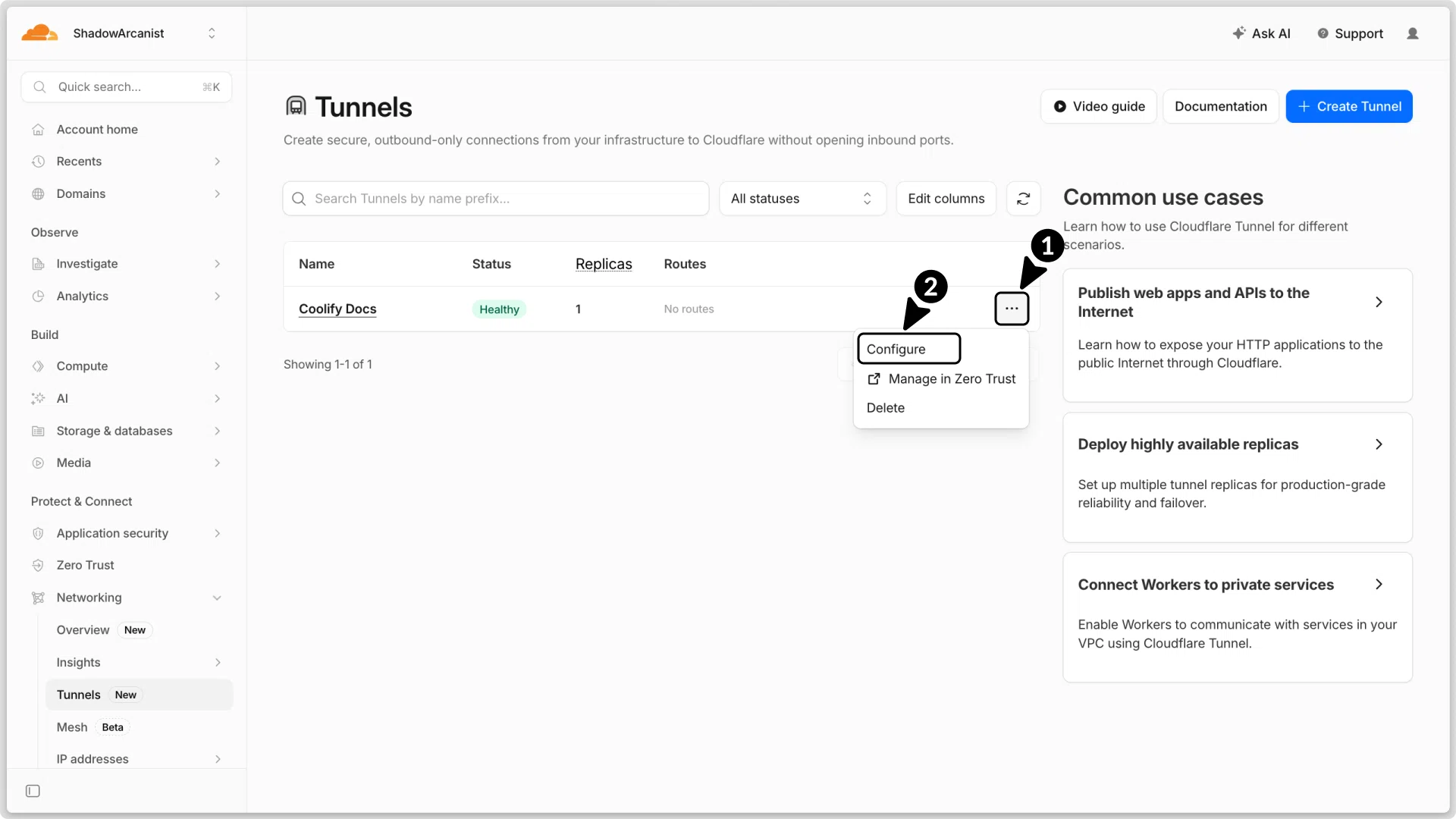Open Deploy highly available replicas card
This screenshot has width=1456, height=819.
pos(1238,478)
